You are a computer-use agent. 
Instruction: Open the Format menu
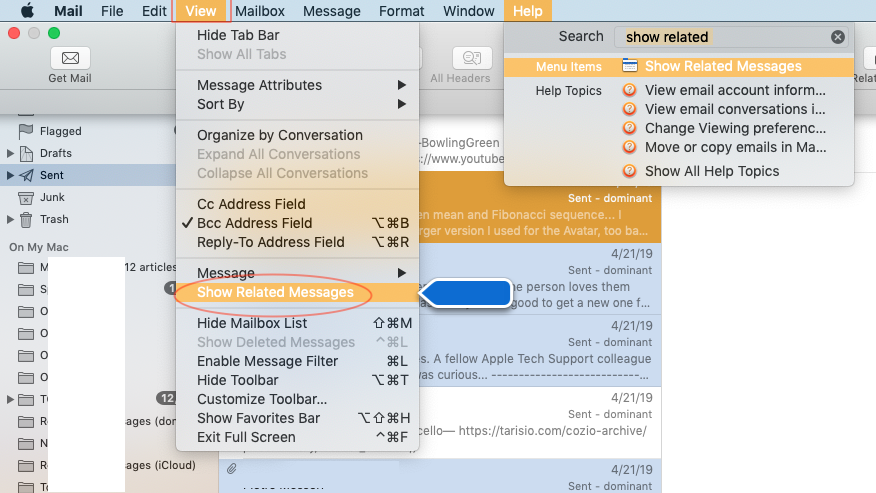coord(402,11)
